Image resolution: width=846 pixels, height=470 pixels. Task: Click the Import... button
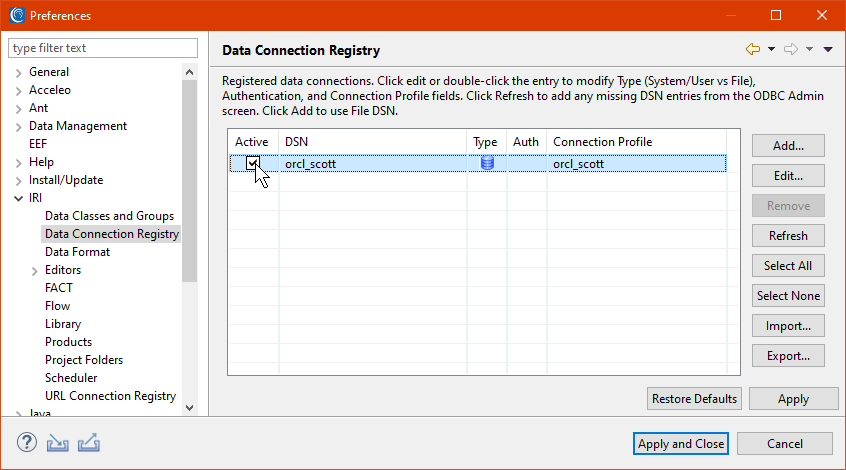(x=788, y=326)
